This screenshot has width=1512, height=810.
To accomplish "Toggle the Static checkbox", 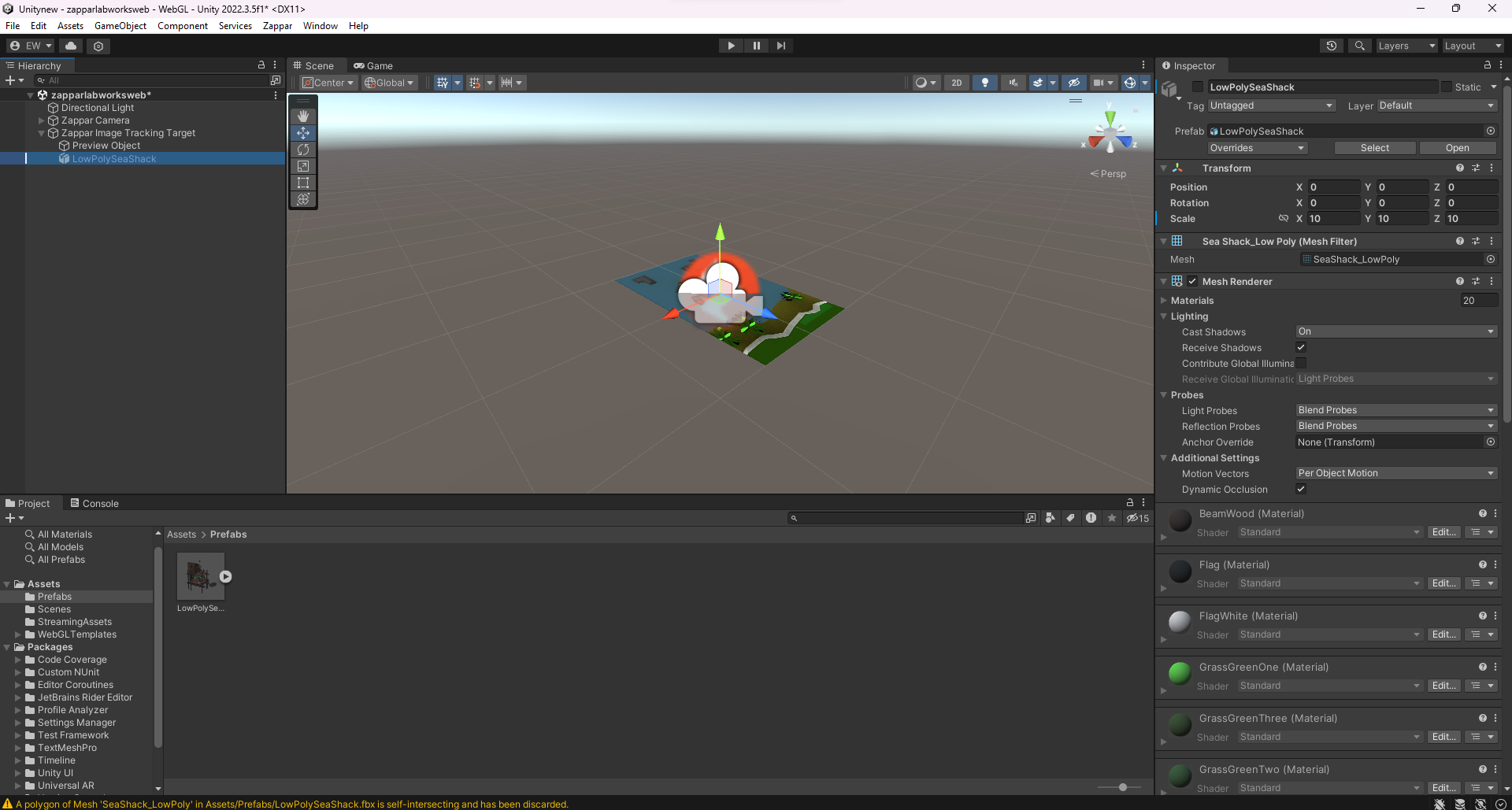I will (x=1447, y=87).
